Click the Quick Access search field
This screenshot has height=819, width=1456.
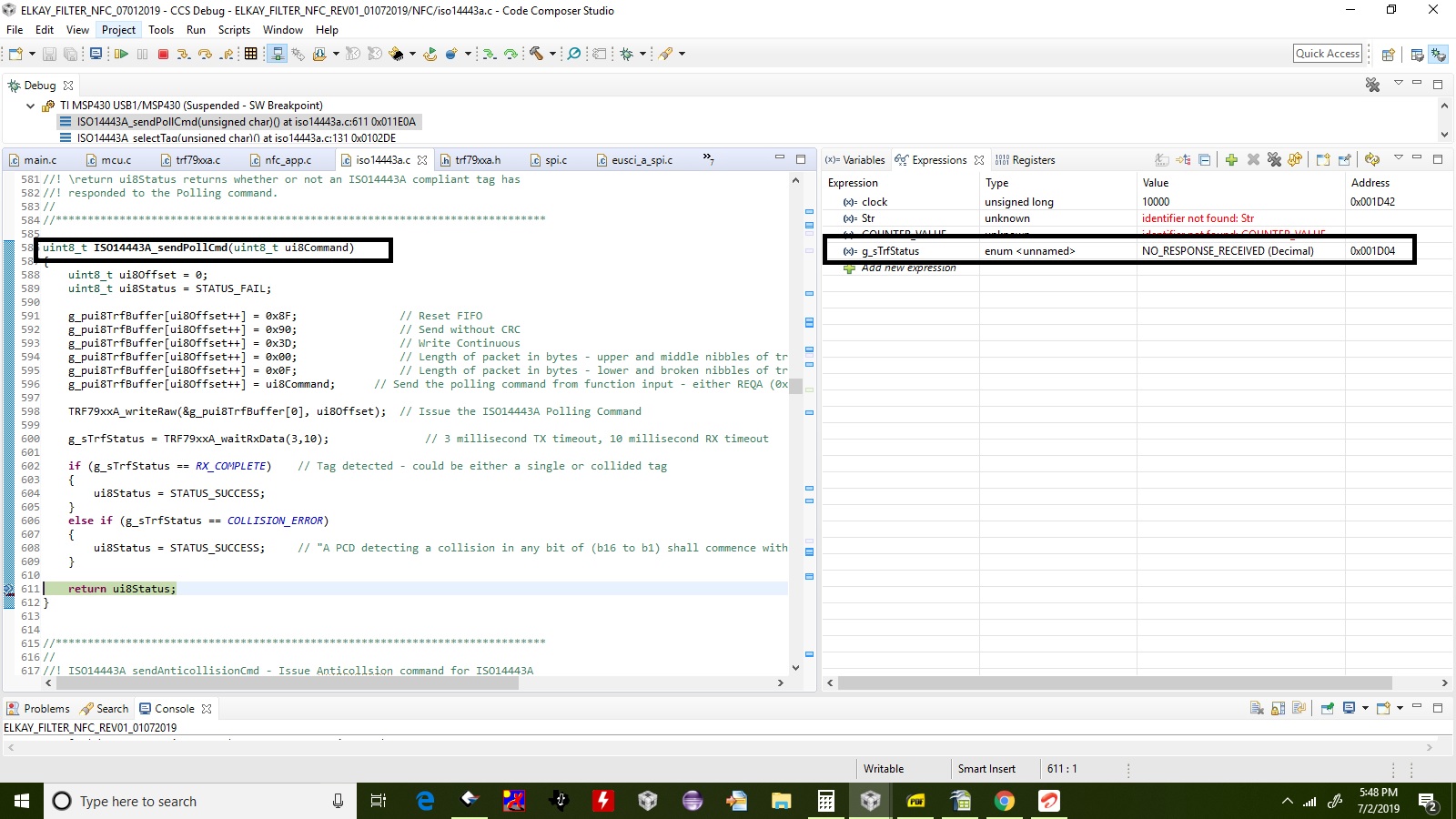(1328, 54)
